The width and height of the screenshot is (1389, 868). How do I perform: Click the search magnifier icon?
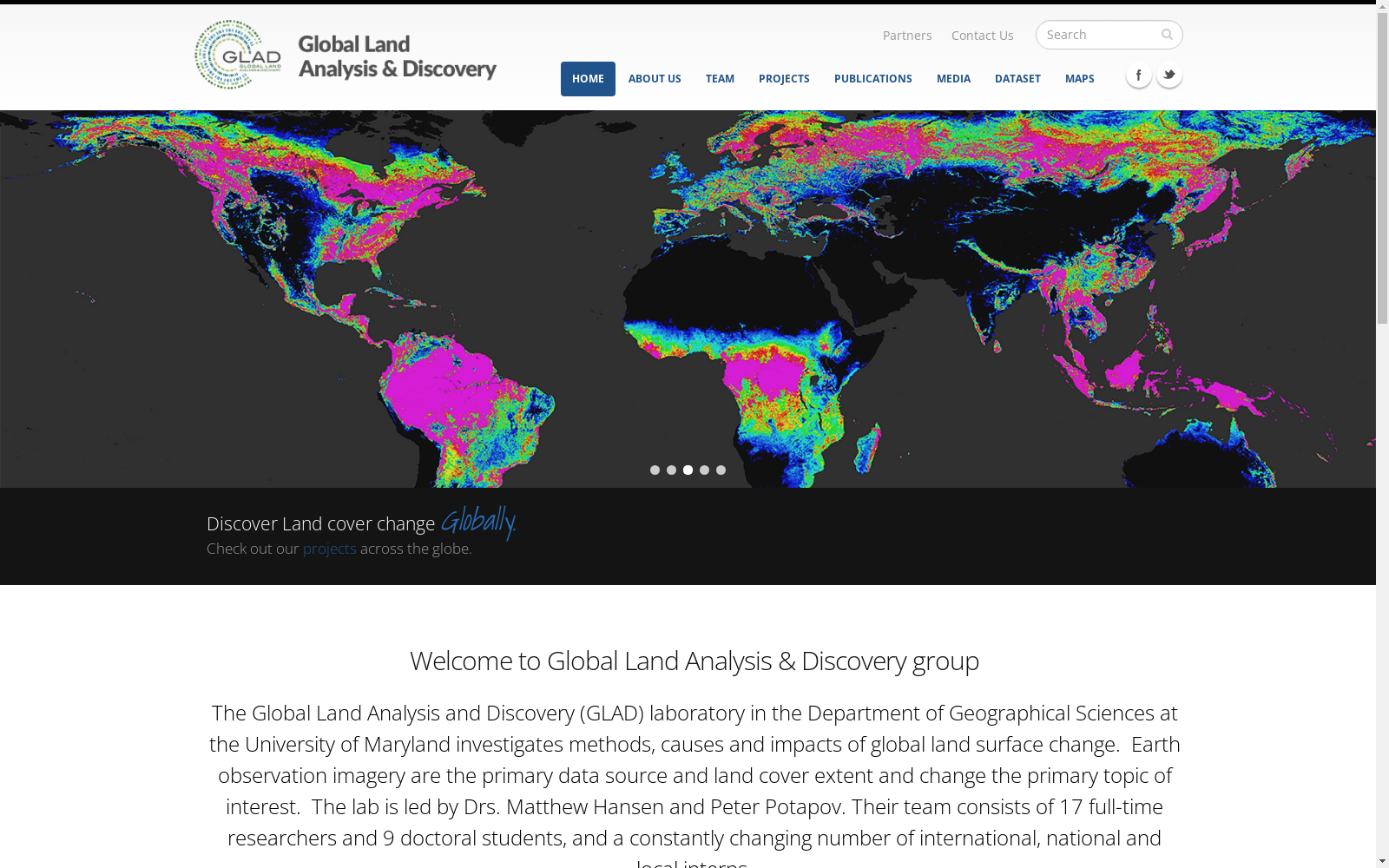(x=1167, y=35)
